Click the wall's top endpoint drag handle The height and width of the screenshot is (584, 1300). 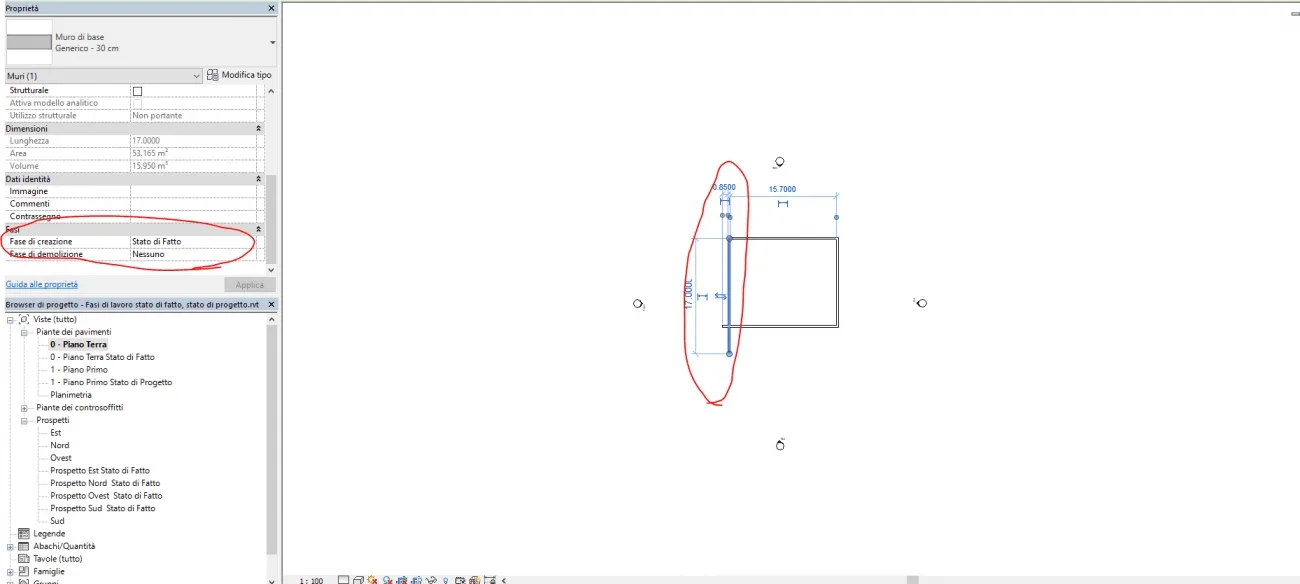(x=729, y=238)
